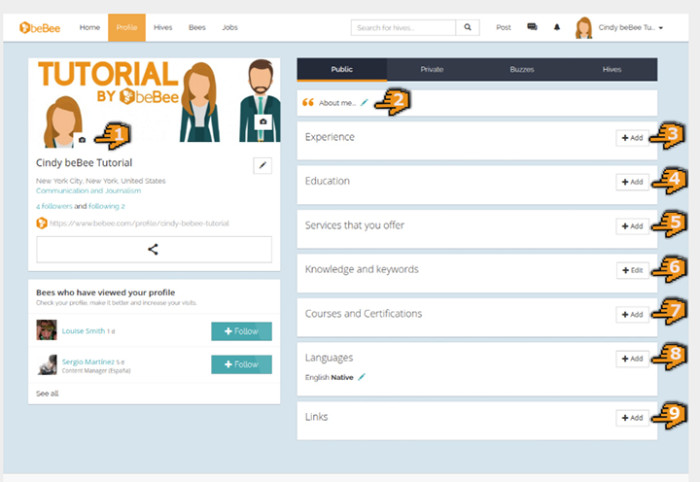
Task: Edit profile with the pencil button
Action: [262, 166]
